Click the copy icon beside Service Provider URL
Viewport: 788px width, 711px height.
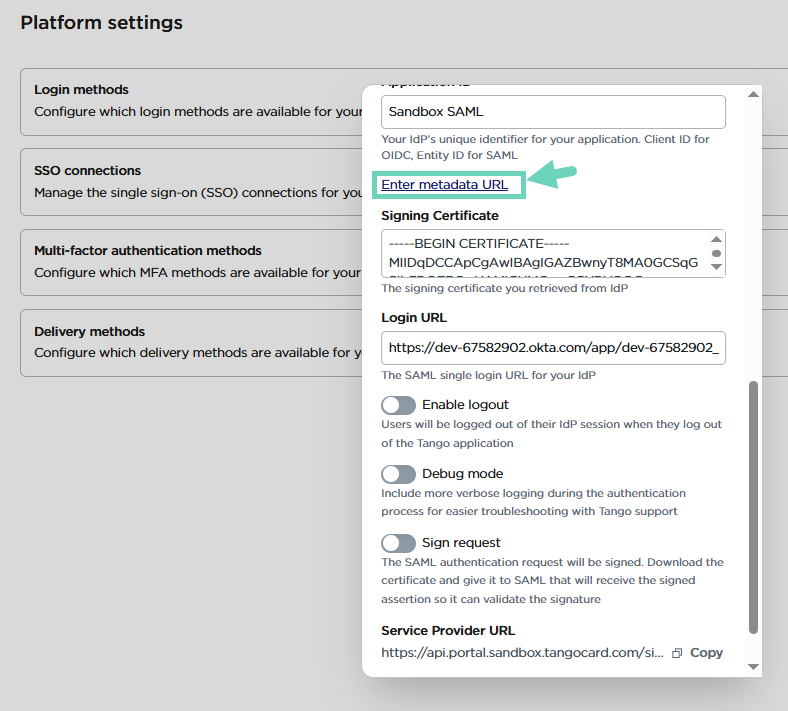(x=677, y=653)
